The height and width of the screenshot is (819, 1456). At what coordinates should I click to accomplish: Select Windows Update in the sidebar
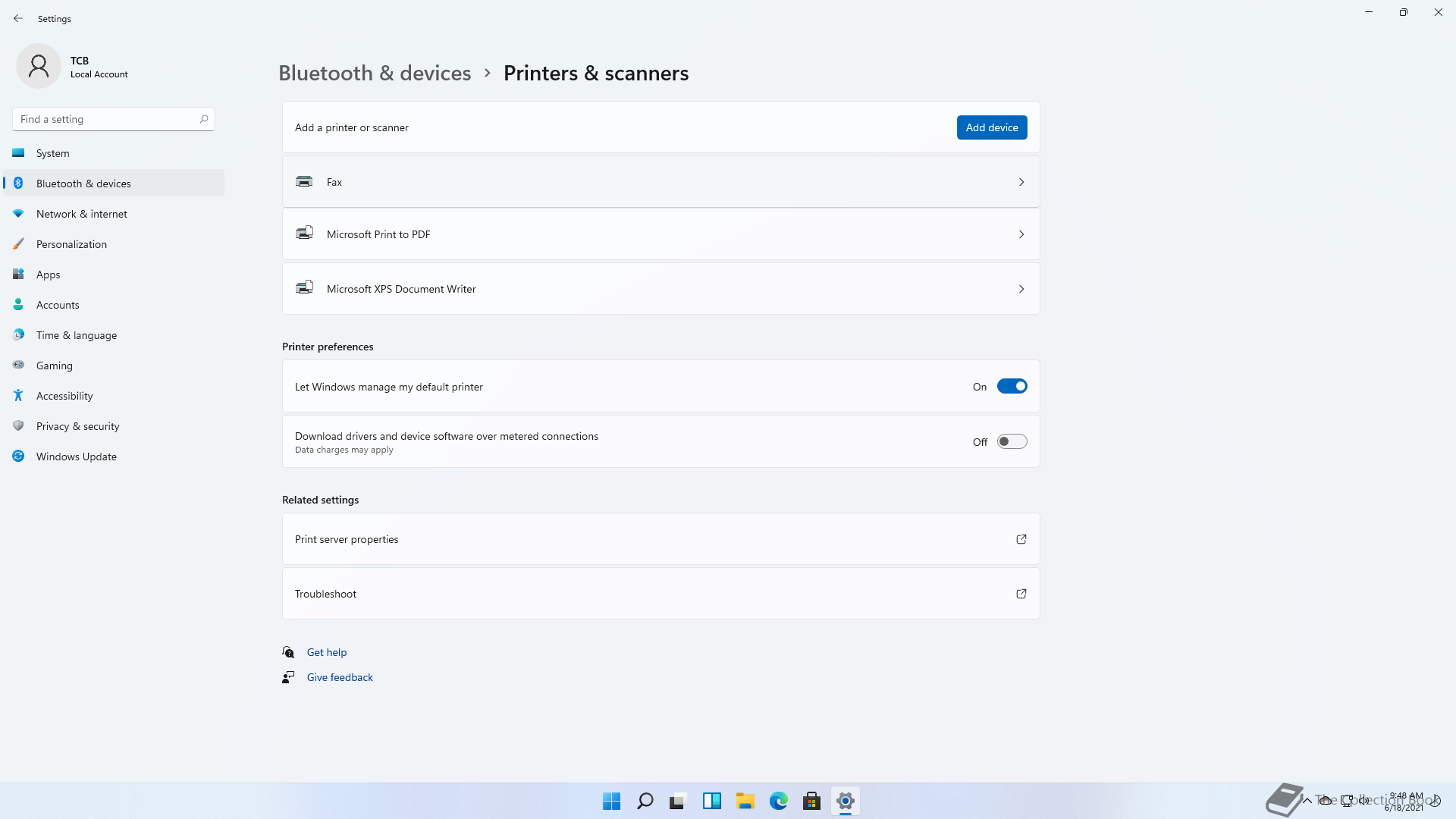[114, 457]
